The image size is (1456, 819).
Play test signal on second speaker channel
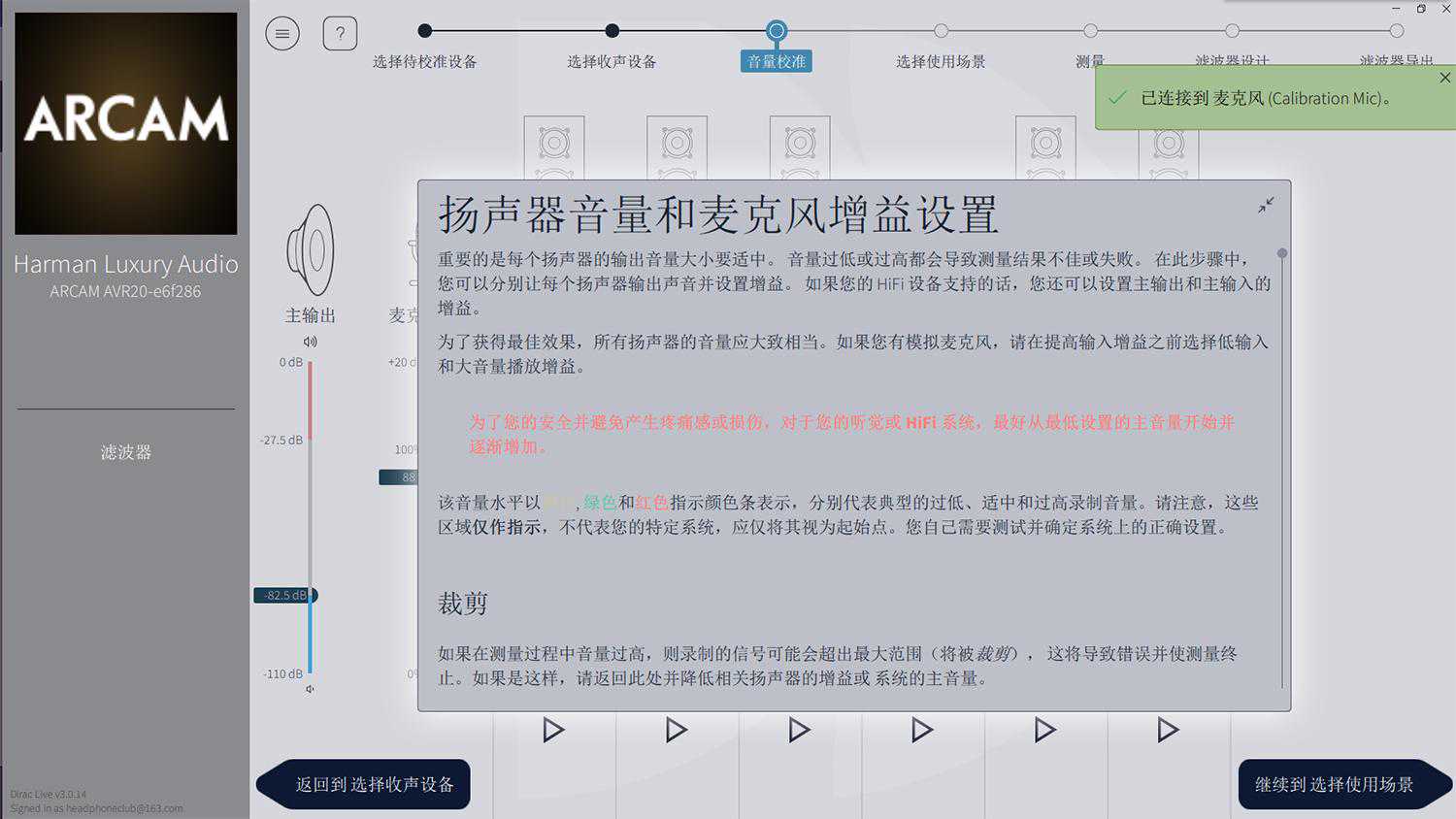coord(677,730)
